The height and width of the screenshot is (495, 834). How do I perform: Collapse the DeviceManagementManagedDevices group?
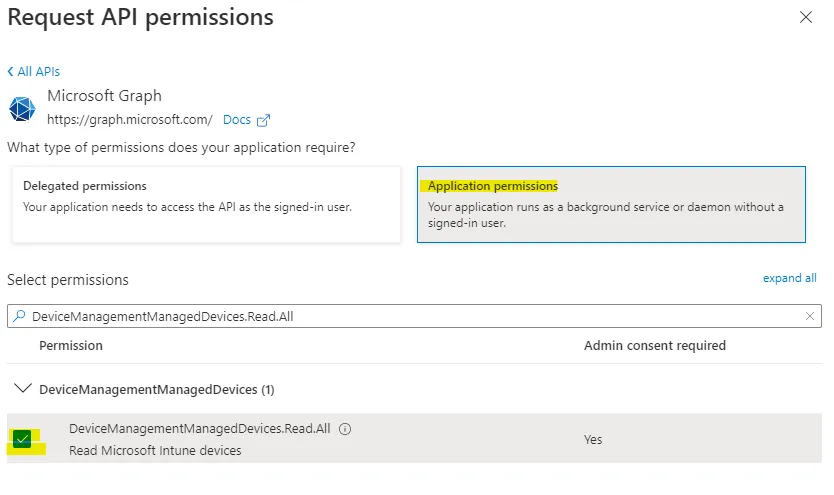(22, 389)
